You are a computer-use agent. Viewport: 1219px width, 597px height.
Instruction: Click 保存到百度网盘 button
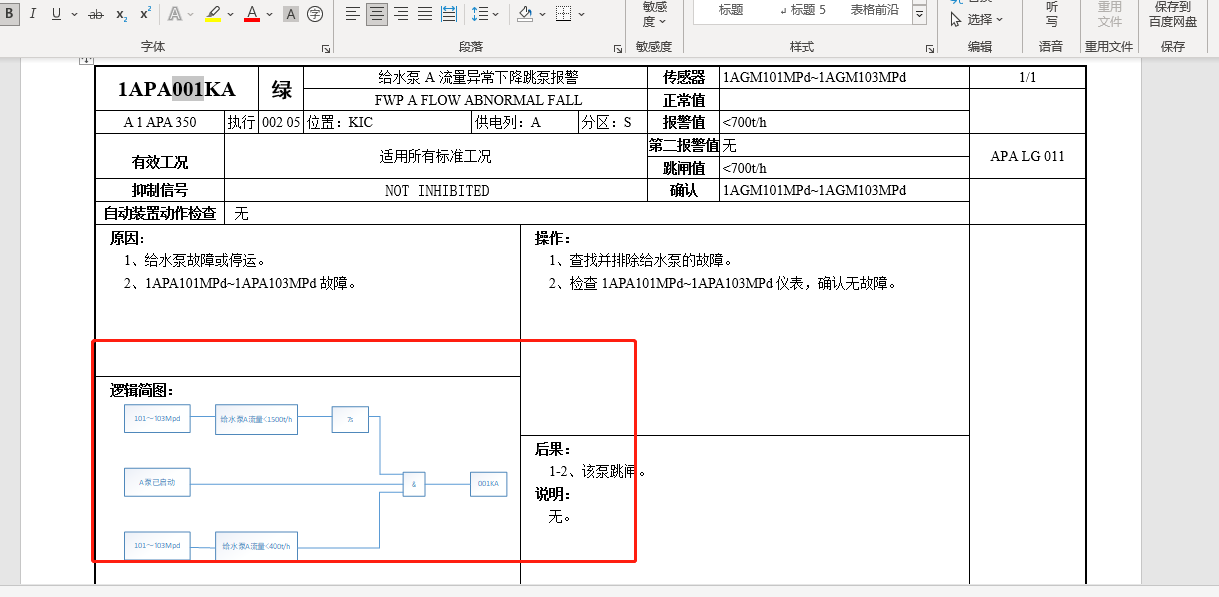[x=1172, y=14]
